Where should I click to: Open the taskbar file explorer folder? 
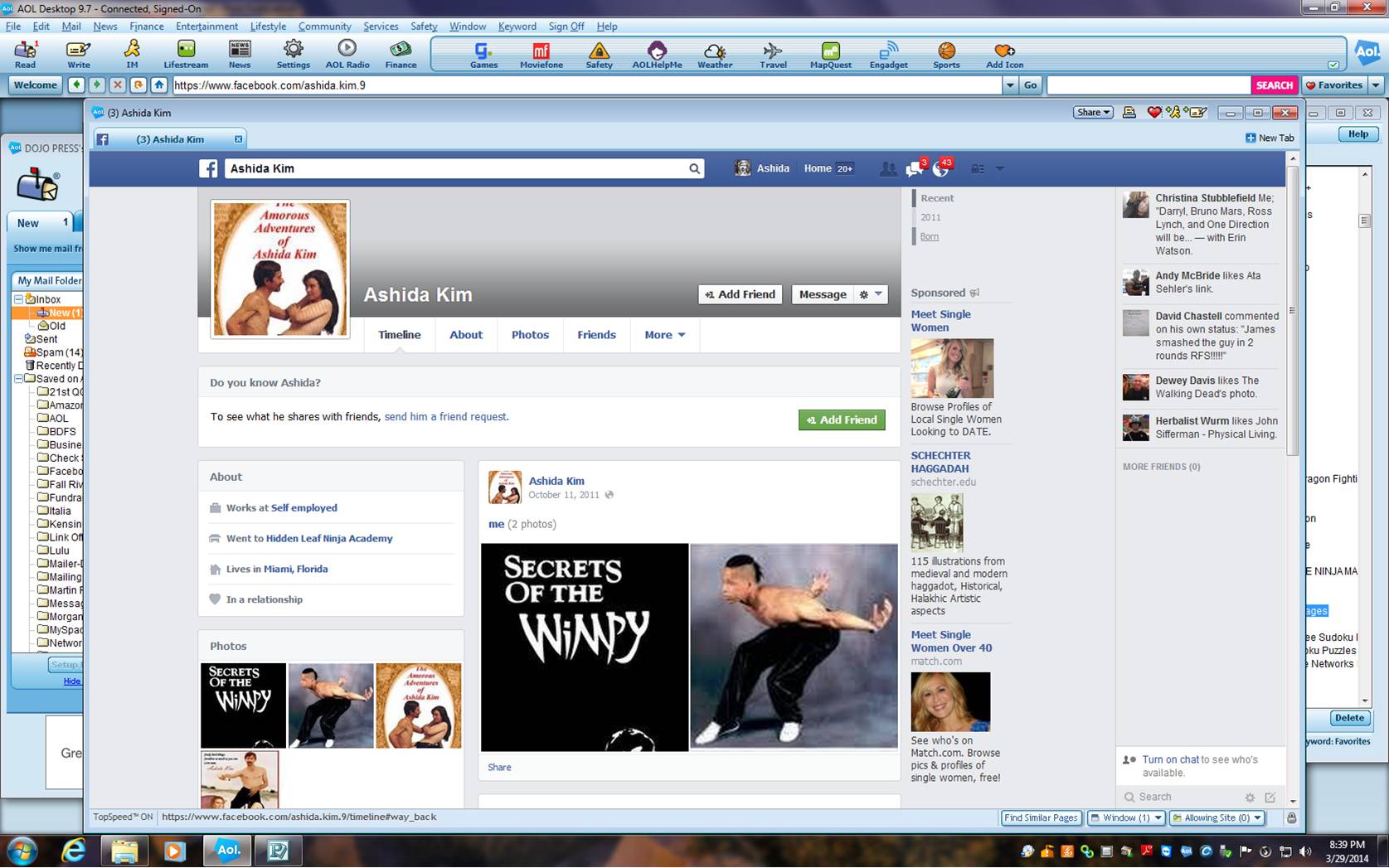tap(124, 851)
